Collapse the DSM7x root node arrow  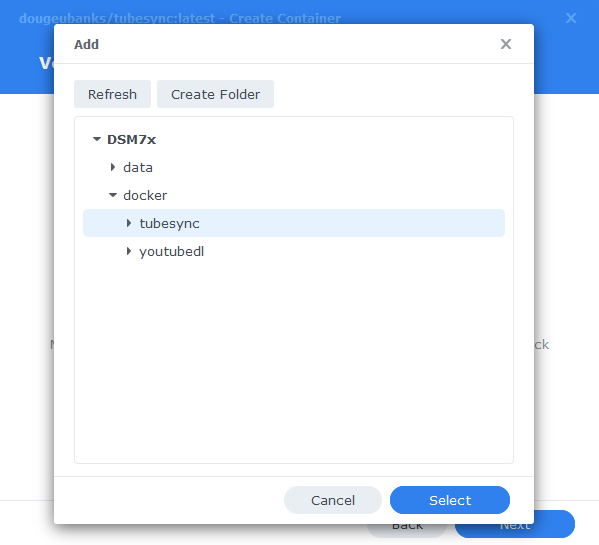[x=97, y=139]
